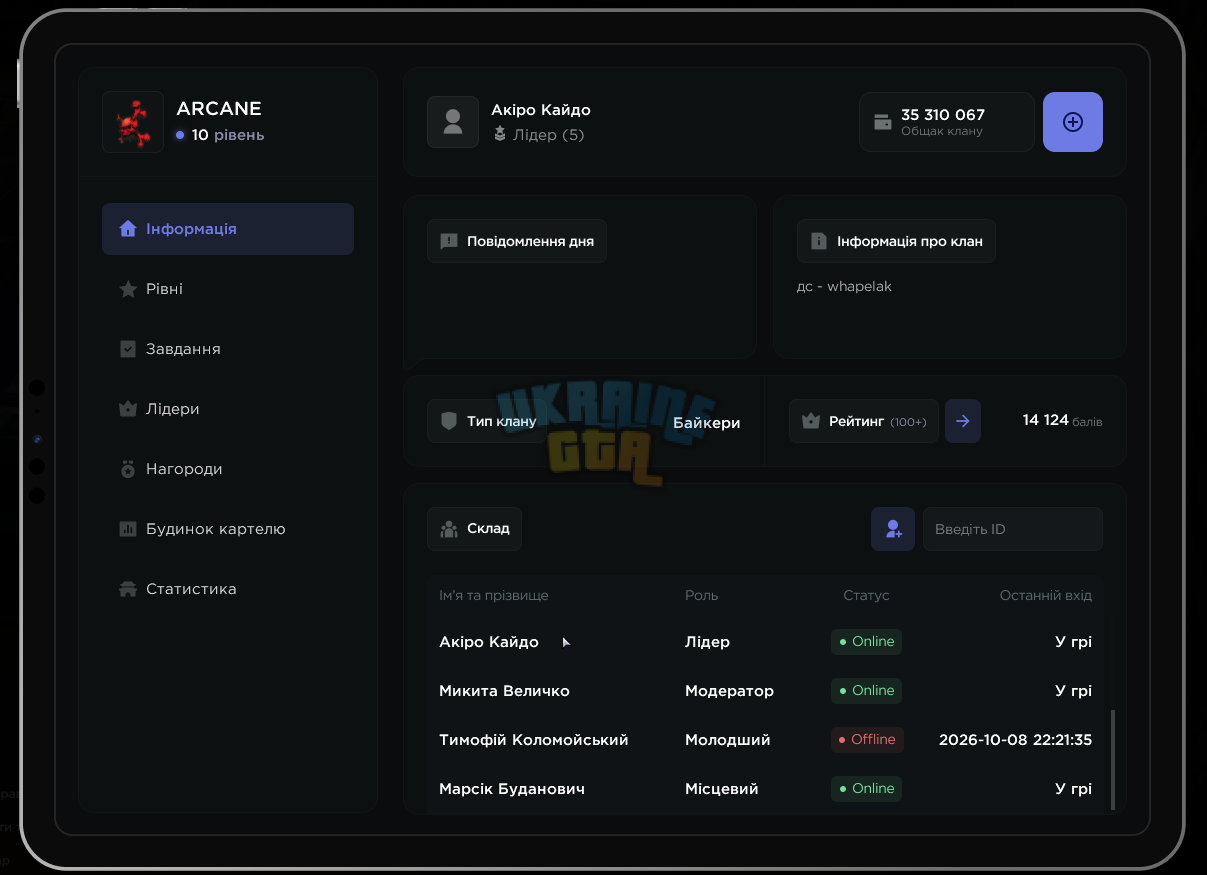1207x875 pixels.
Task: Click the Інформація про клан button
Action: (896, 241)
